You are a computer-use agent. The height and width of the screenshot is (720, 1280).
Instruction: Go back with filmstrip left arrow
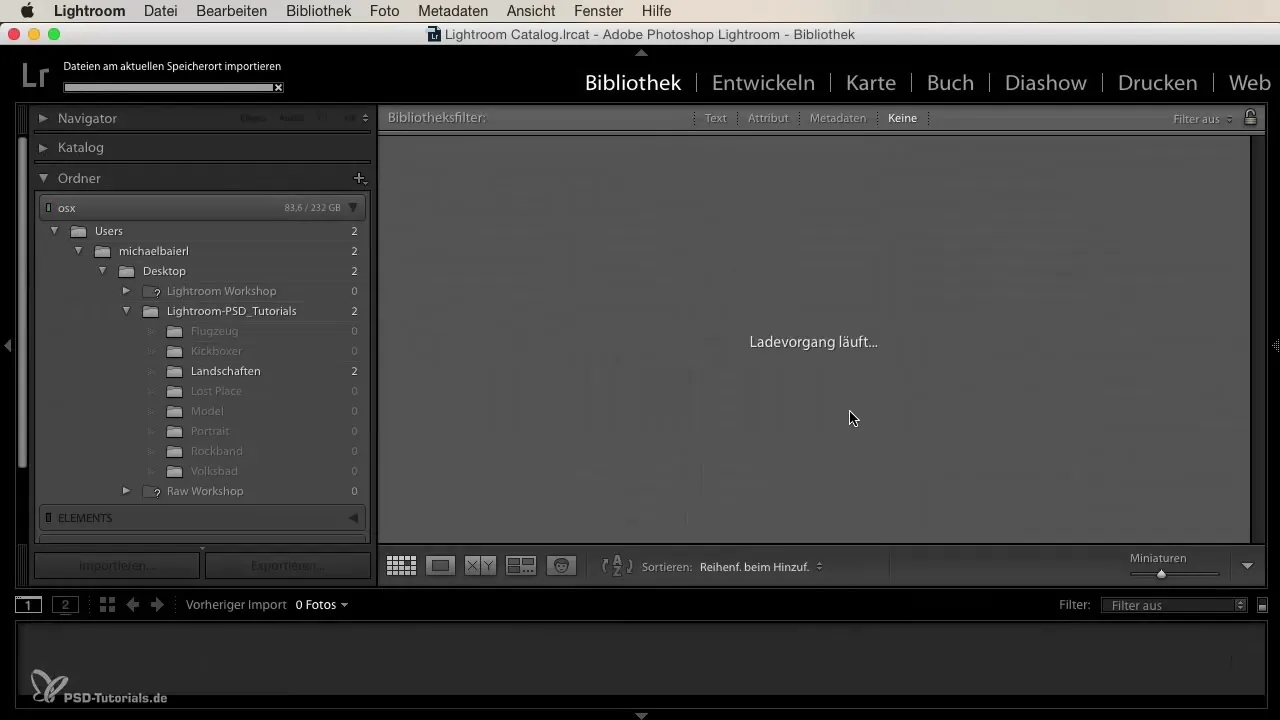(132, 605)
